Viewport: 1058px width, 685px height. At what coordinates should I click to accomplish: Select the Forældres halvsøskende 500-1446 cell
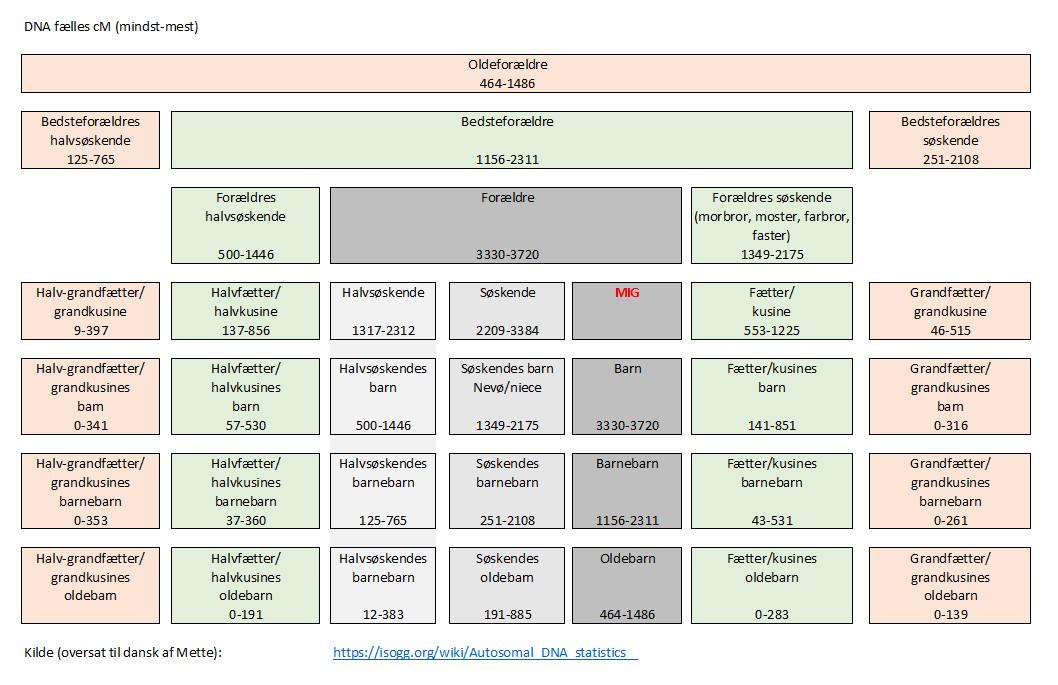[245, 225]
